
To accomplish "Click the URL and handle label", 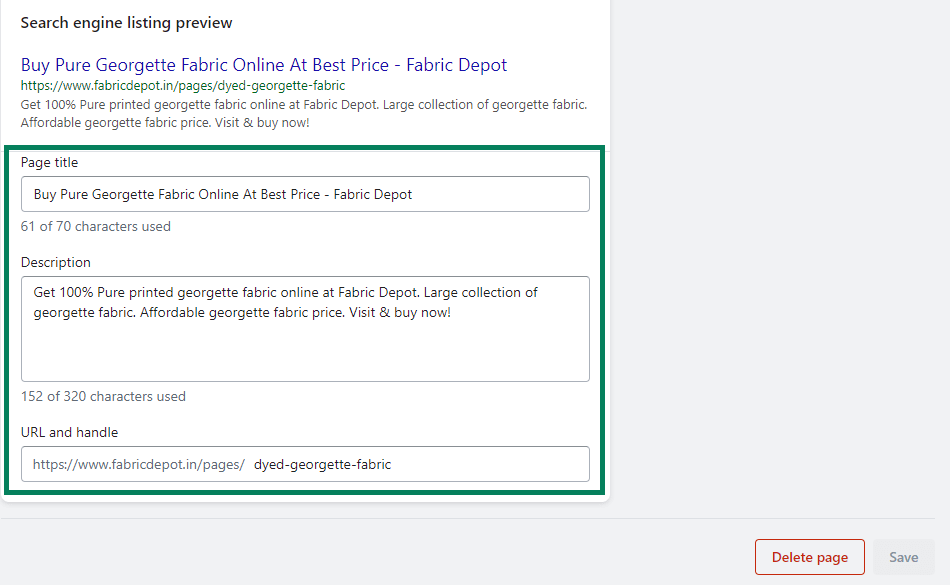I will pos(69,432).
